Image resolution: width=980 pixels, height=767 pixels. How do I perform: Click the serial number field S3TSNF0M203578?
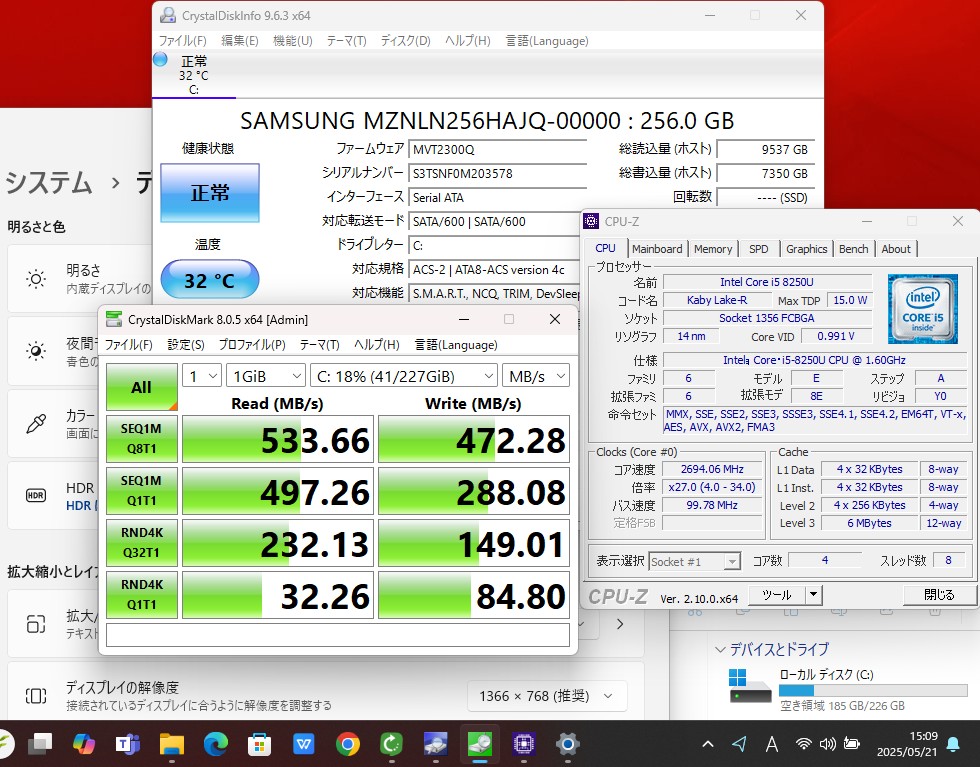pos(498,174)
